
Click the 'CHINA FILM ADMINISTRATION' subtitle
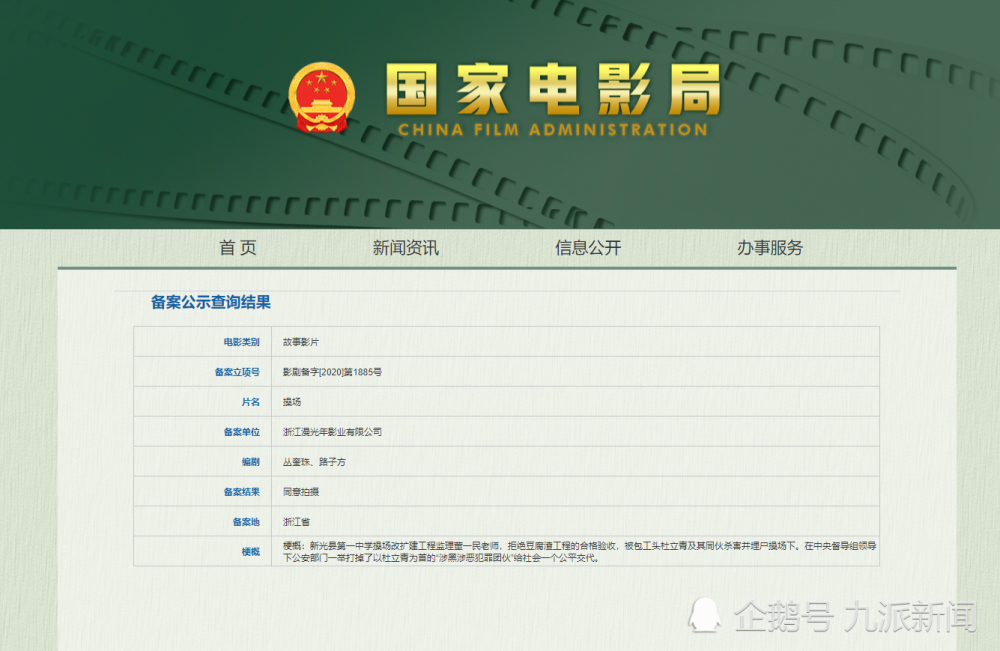coord(553,129)
